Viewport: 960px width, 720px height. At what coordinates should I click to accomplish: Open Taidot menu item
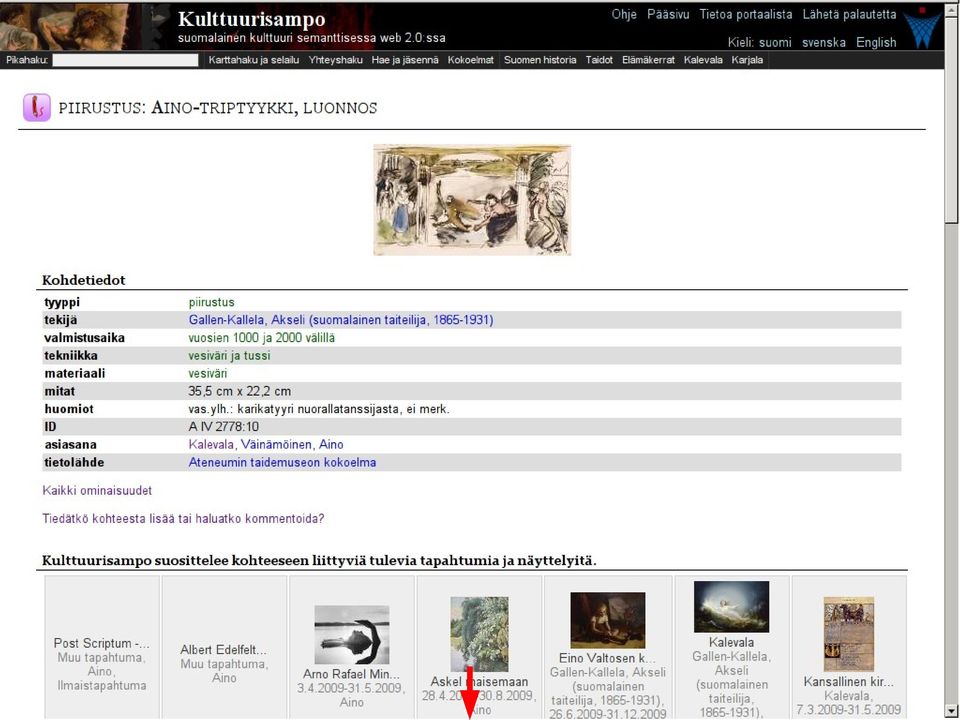[599, 60]
